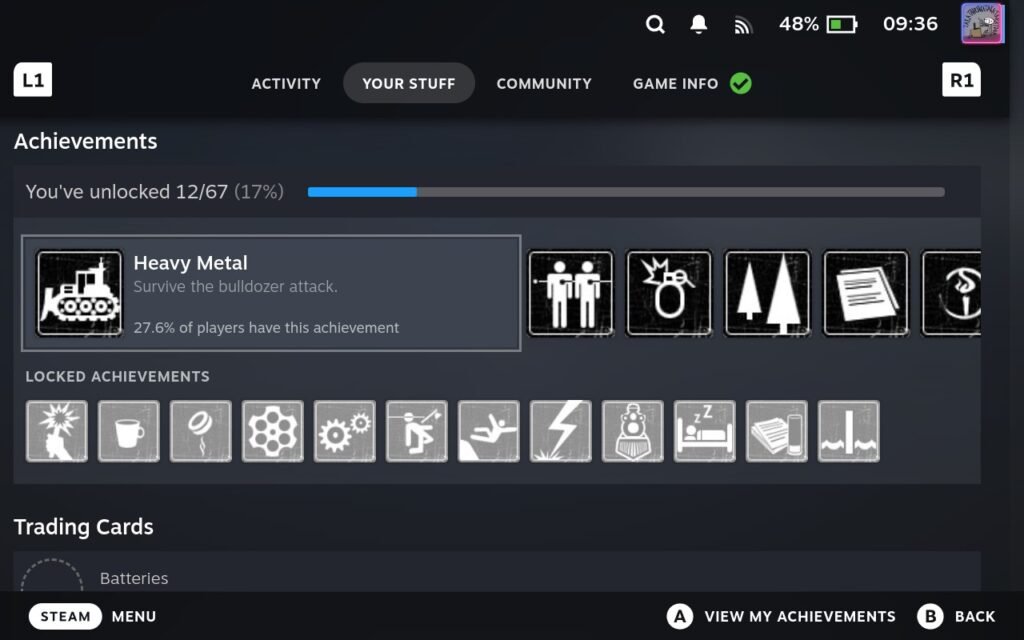The width and height of the screenshot is (1024, 640).
Task: Select the locked sleeping in bed achievement
Action: tap(705, 431)
